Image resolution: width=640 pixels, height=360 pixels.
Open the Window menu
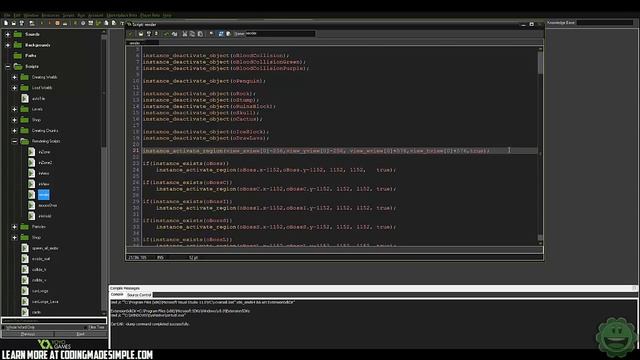[x=31, y=15]
